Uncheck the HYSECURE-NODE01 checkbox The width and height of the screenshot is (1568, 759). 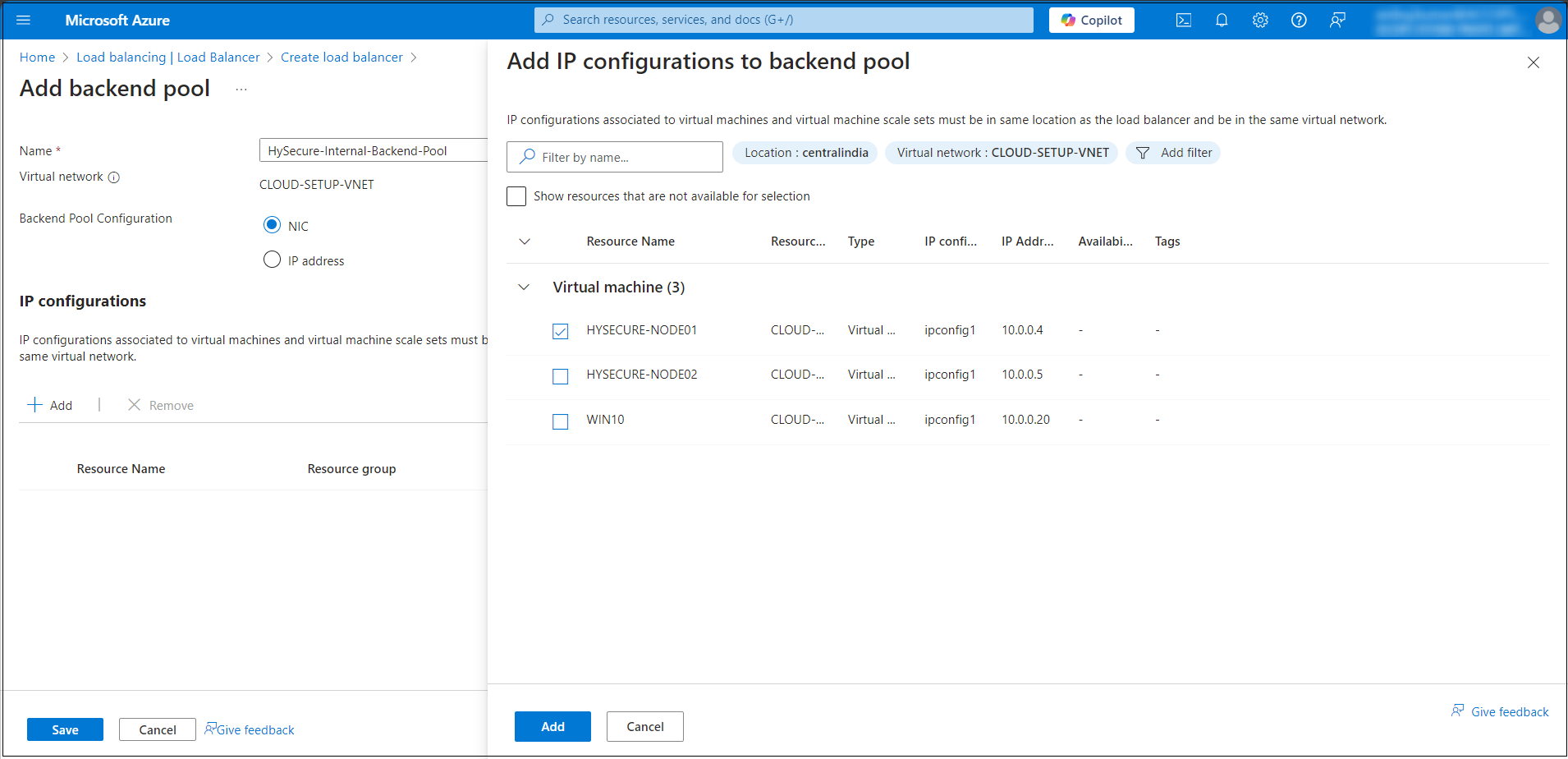(561, 331)
